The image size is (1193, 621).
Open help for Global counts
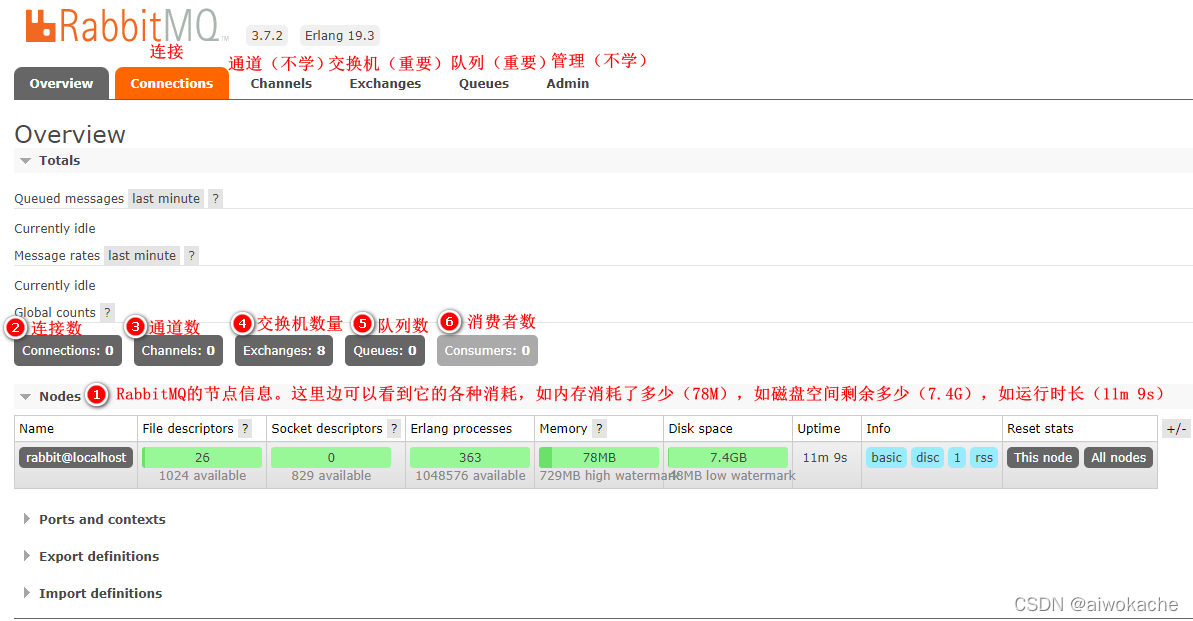[107, 312]
